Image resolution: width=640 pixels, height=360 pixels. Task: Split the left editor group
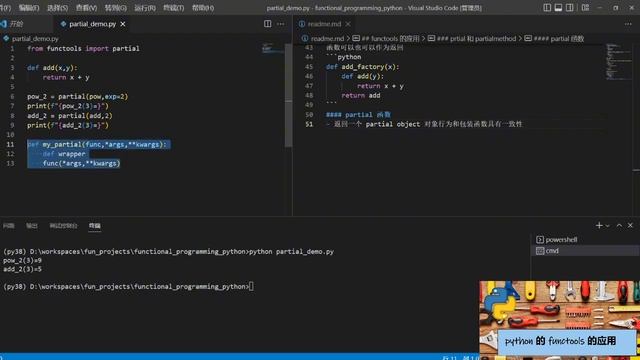267,24
